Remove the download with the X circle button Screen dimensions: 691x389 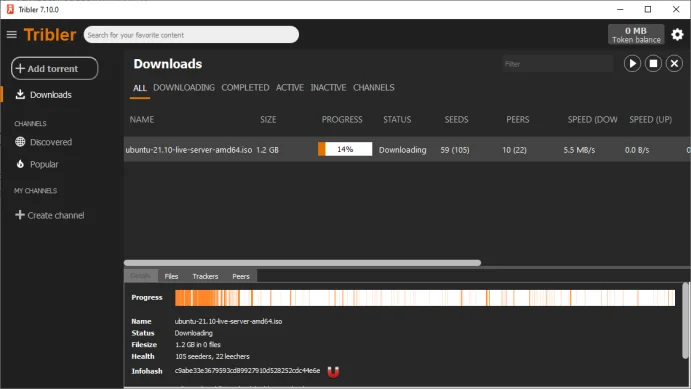pyautogui.click(x=674, y=64)
